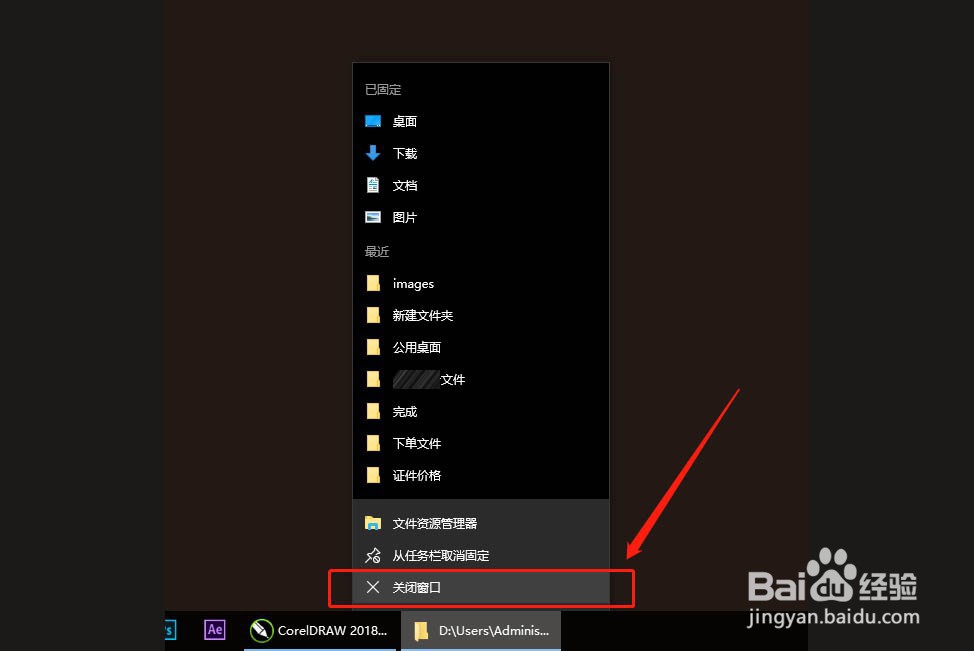
Task: Open After Effects from the taskbar
Action: [x=215, y=630]
